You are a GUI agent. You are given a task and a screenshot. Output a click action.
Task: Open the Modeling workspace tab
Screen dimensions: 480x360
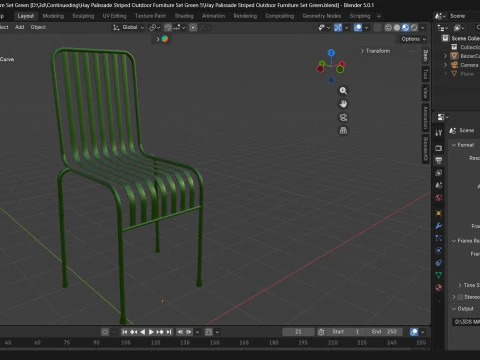tap(53, 16)
